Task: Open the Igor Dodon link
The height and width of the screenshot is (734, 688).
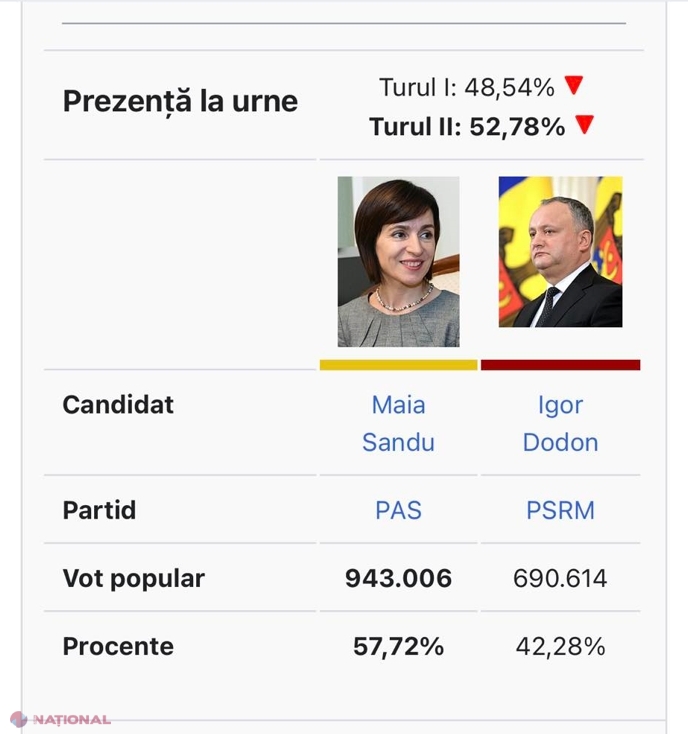Action: (x=560, y=424)
